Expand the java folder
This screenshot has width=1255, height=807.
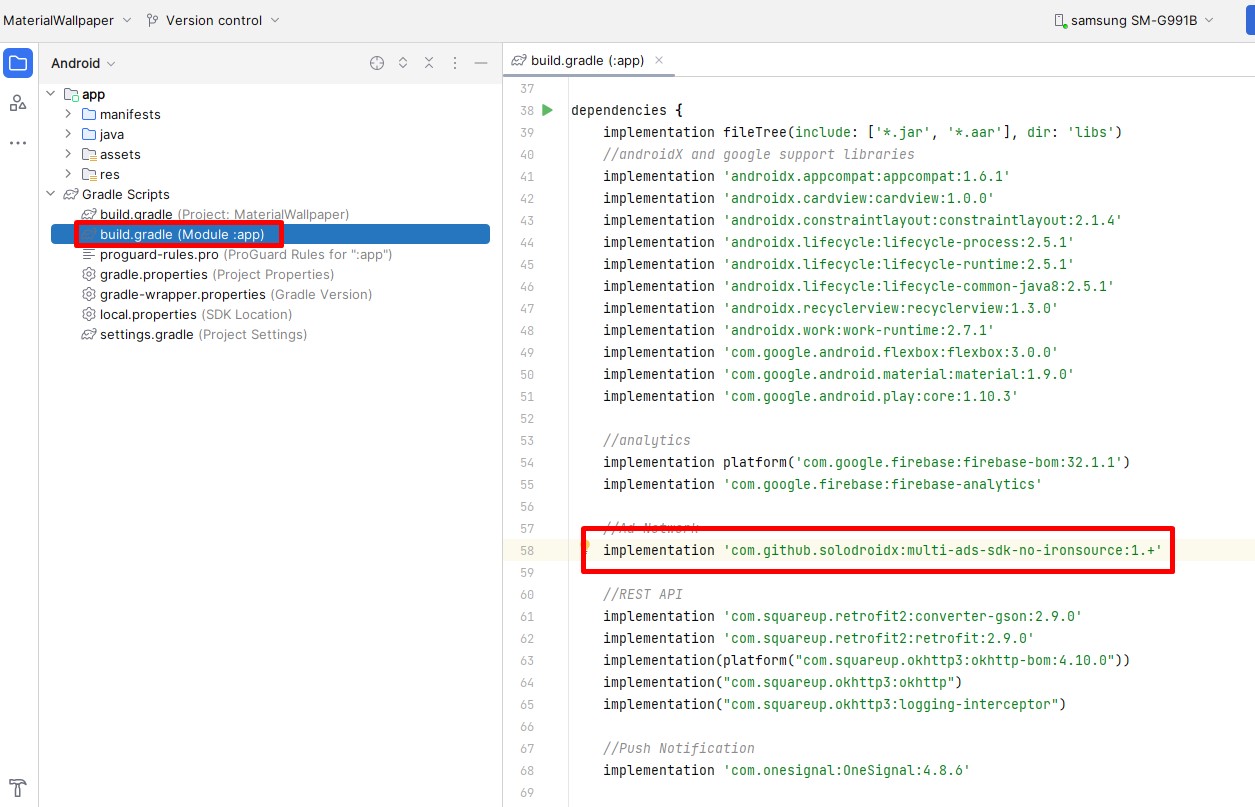pos(68,134)
